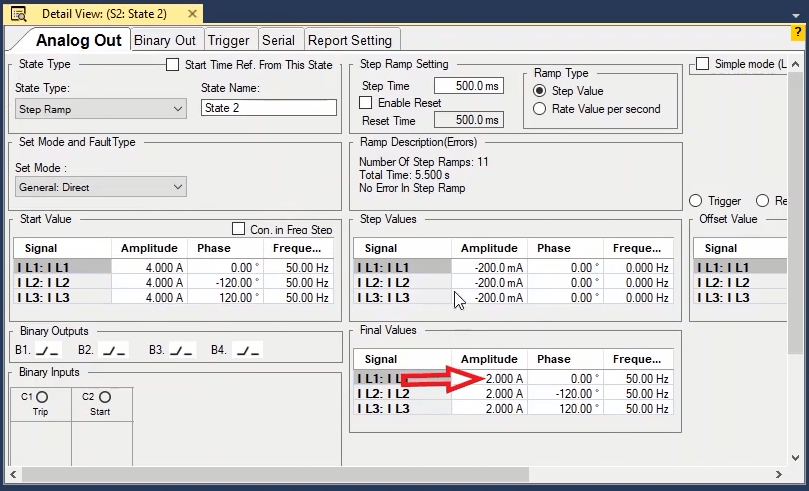Click the Step Time field
The height and width of the screenshot is (491, 809).
tap(468, 86)
